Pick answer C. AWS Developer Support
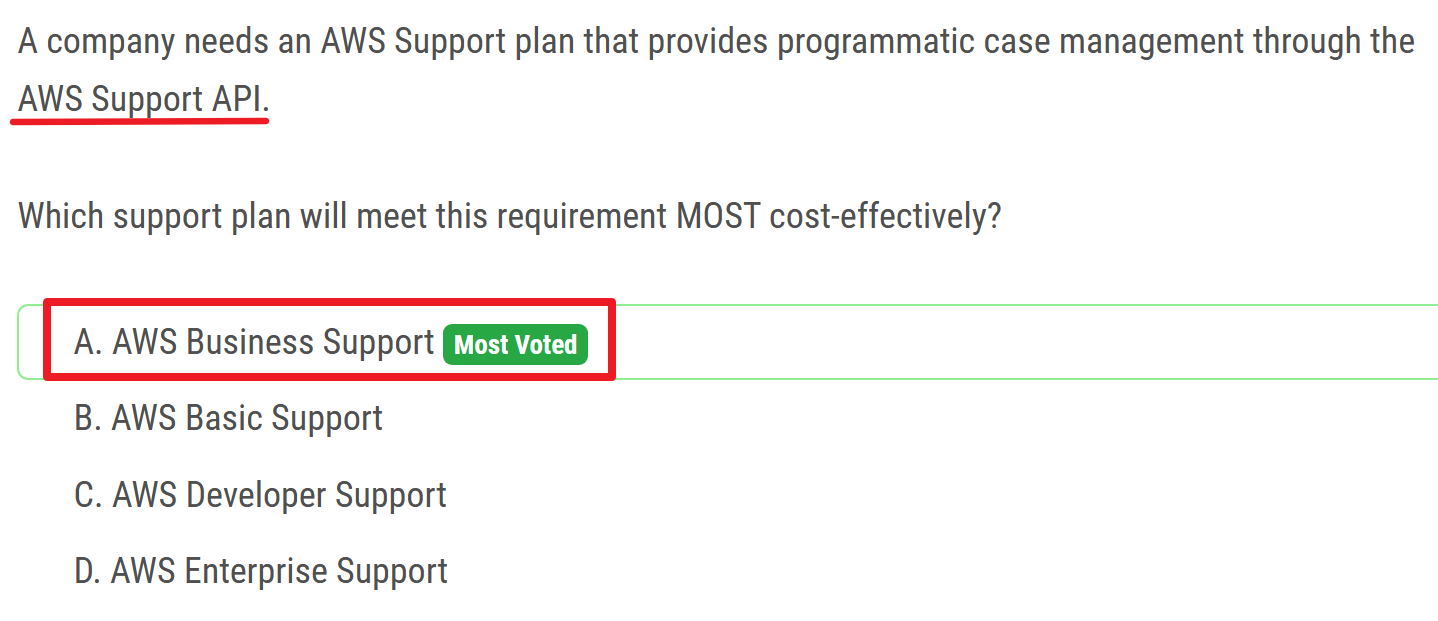This screenshot has height=621, width=1438. pos(260,495)
